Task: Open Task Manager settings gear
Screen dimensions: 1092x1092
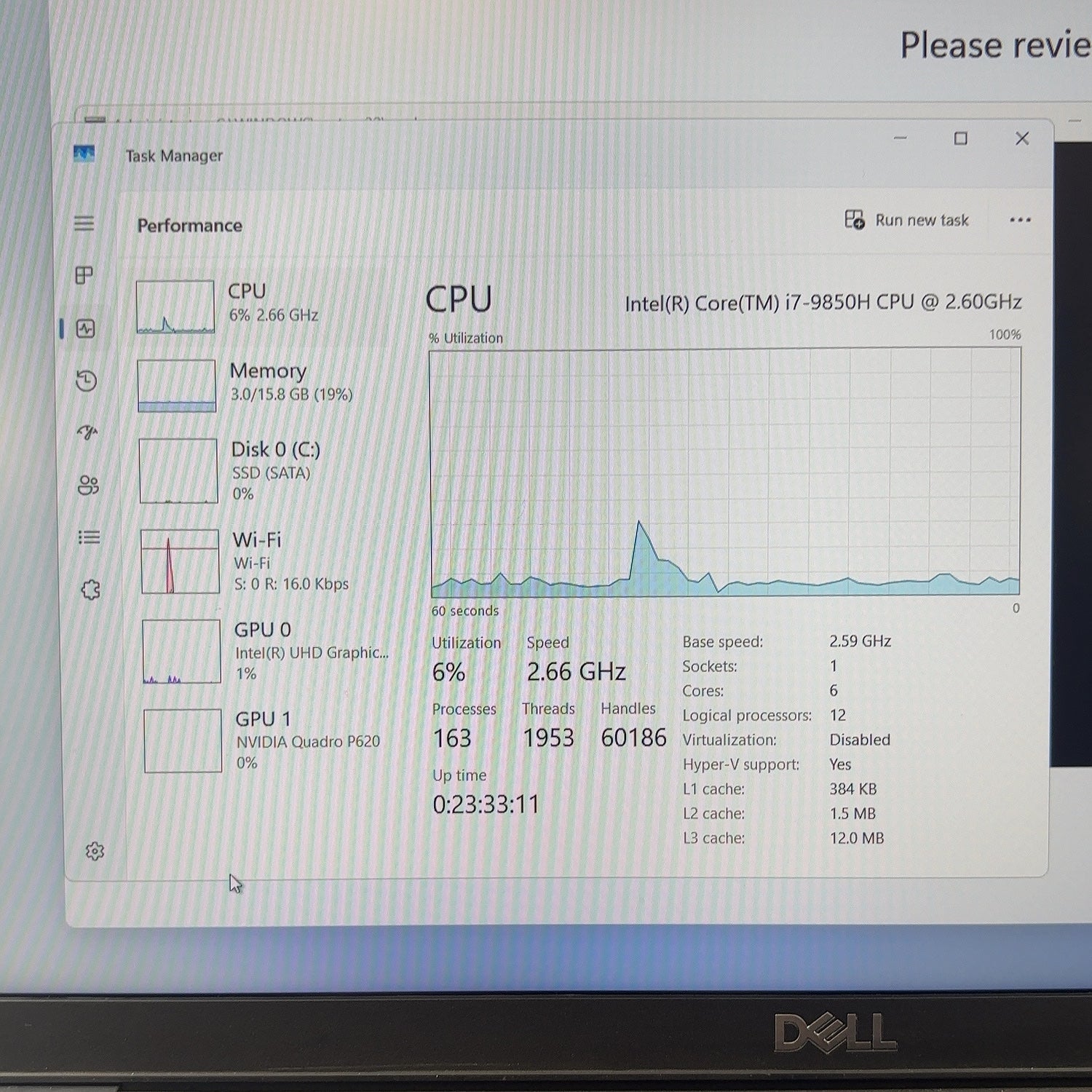Action: point(95,851)
